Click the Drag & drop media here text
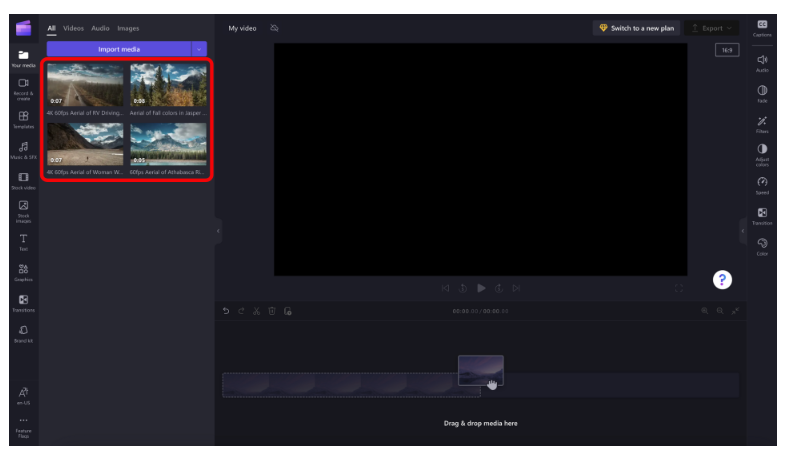Image resolution: width=802 pixels, height=463 pixels. [481, 423]
